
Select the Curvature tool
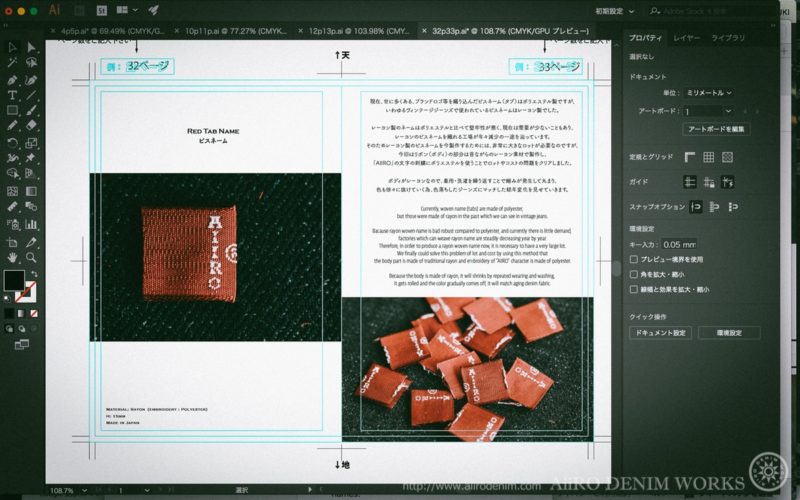[x=31, y=80]
